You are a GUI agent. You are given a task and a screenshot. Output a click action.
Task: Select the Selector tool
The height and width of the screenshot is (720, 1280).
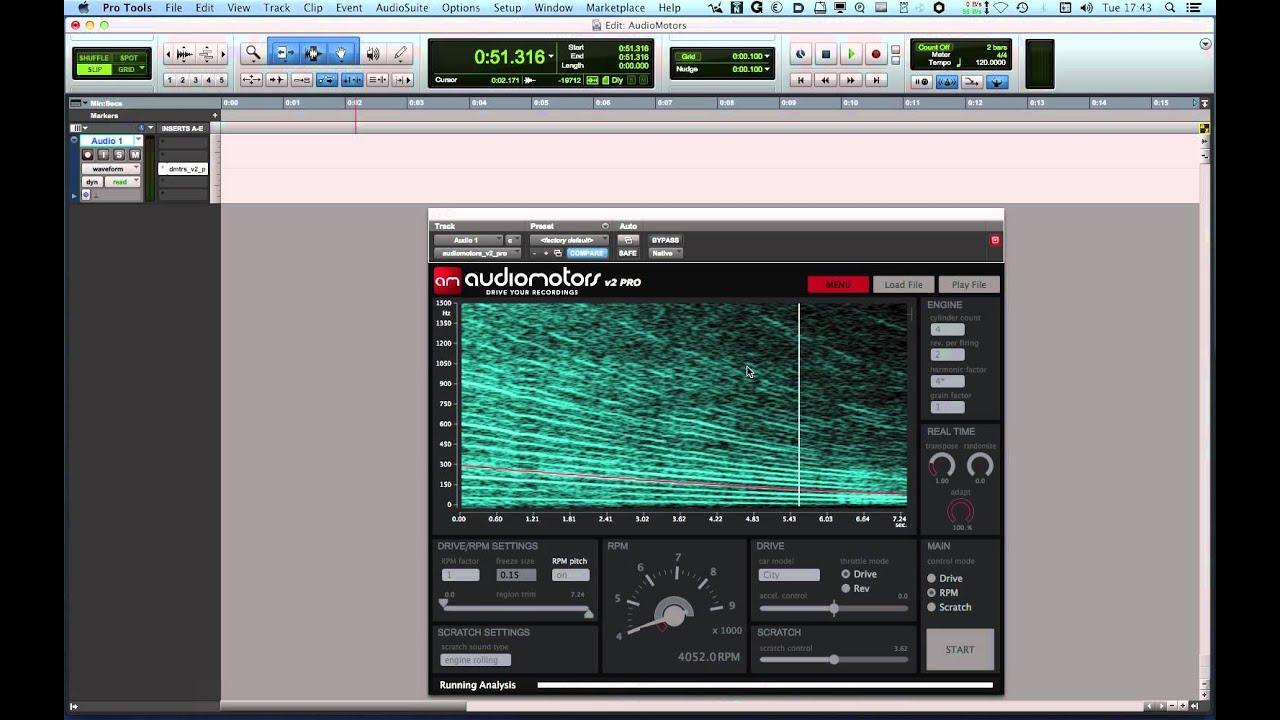coord(313,54)
